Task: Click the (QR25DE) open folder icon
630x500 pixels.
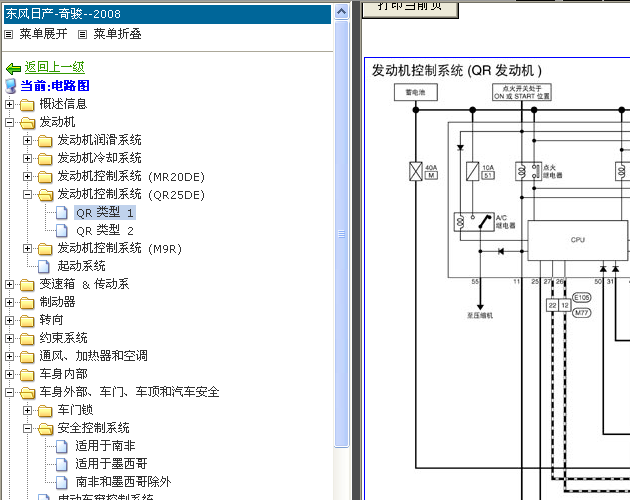Action: pos(45,195)
